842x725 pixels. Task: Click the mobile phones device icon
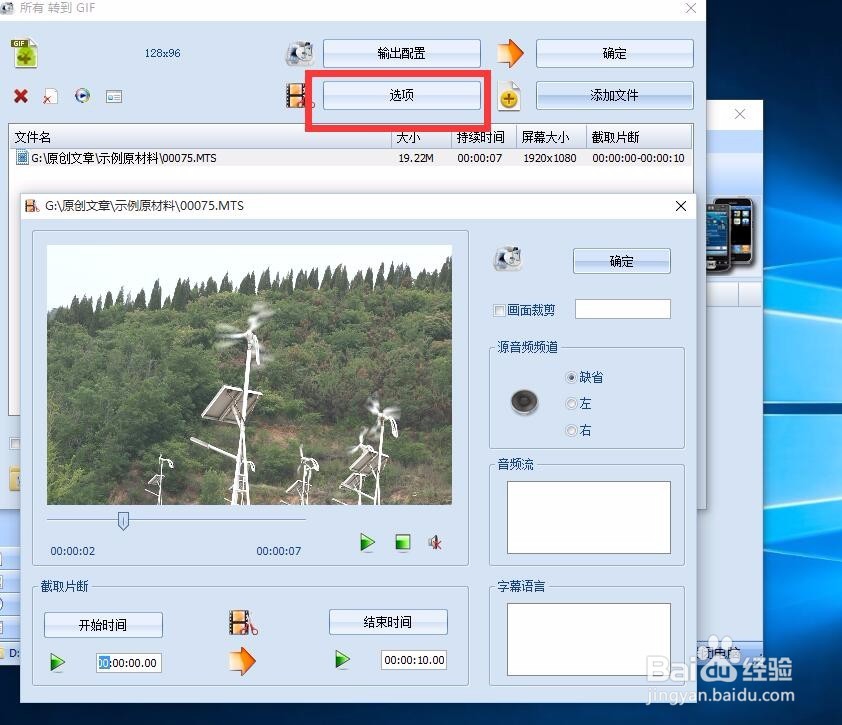tap(730, 235)
